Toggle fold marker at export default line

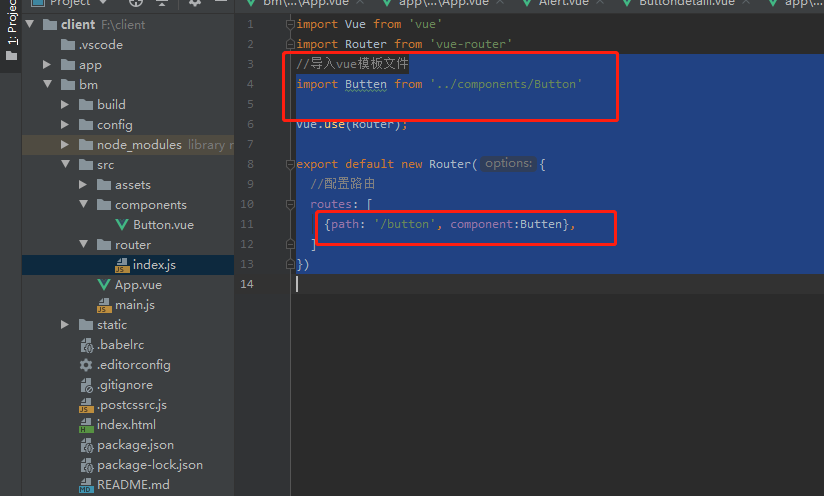[290, 164]
